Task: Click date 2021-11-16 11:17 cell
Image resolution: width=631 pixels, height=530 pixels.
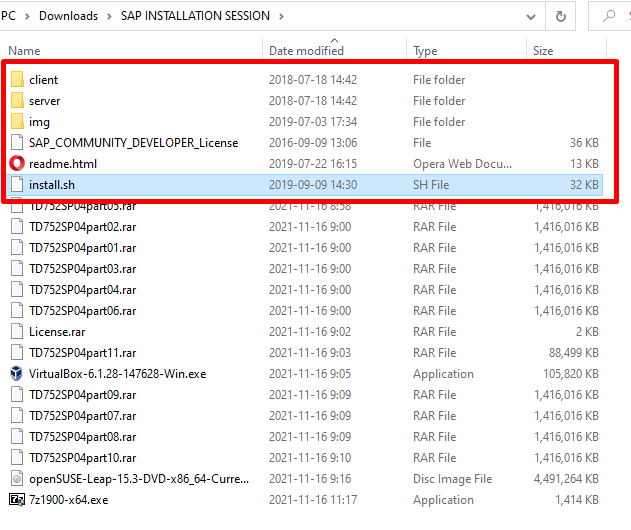Action: pyautogui.click(x=313, y=500)
